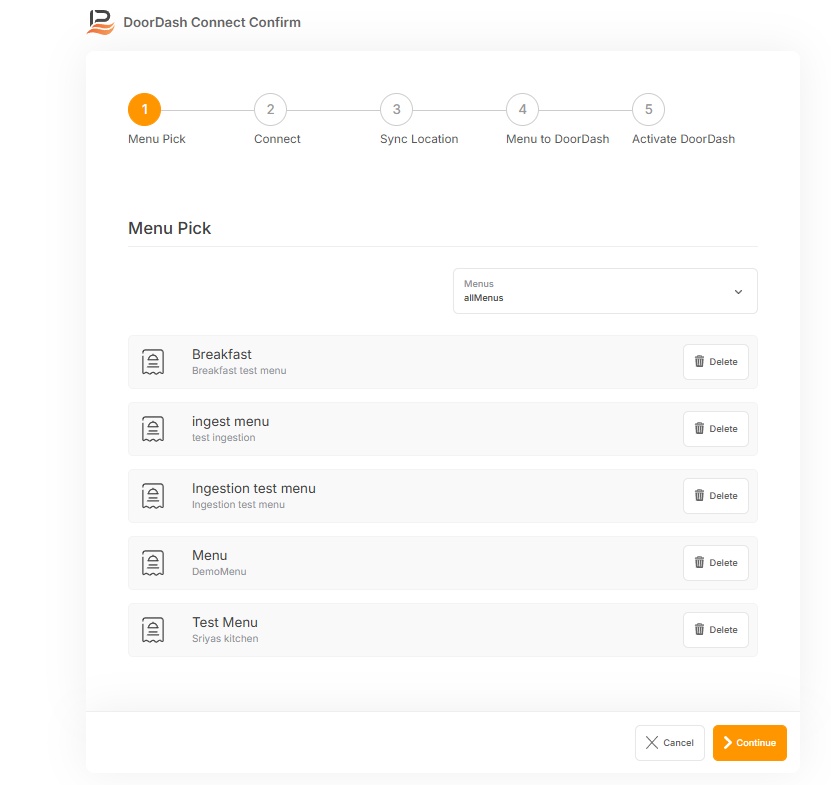The image size is (831, 785).
Task: Click the Ingestion test menu receipt icon
Action: pyautogui.click(x=153, y=496)
